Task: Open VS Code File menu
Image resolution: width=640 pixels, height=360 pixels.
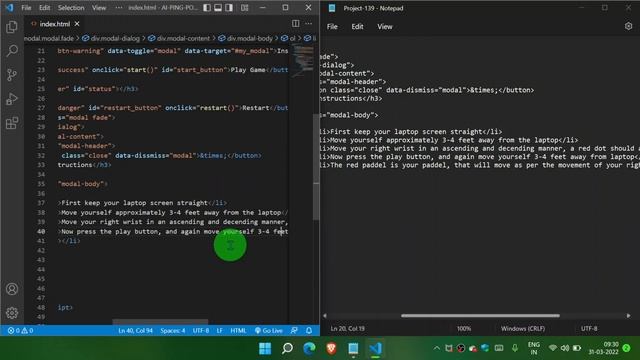Action: (x=26, y=8)
